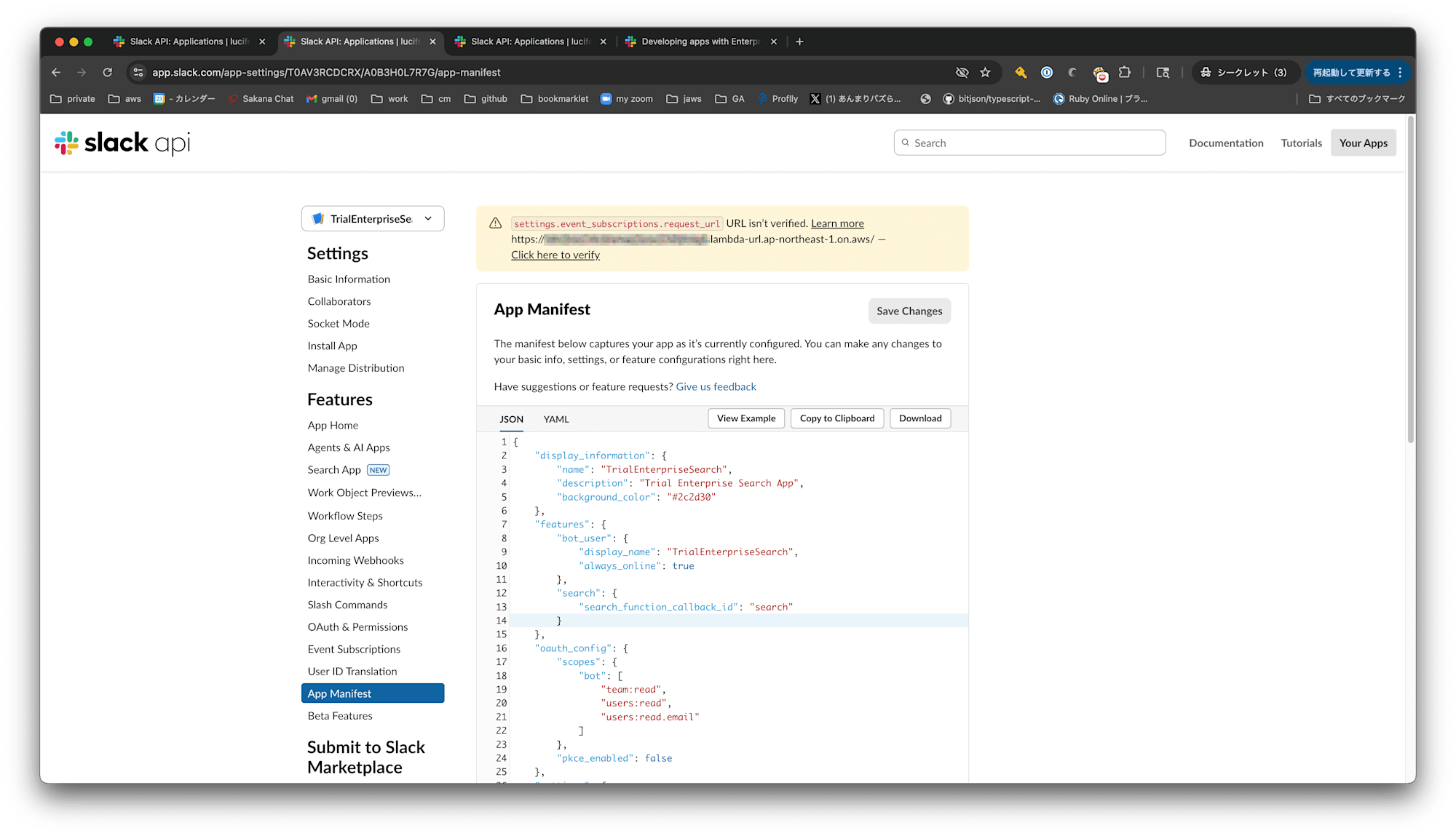Open the Ruby Online bookmark
This screenshot has width=1456, height=836.
[1100, 99]
